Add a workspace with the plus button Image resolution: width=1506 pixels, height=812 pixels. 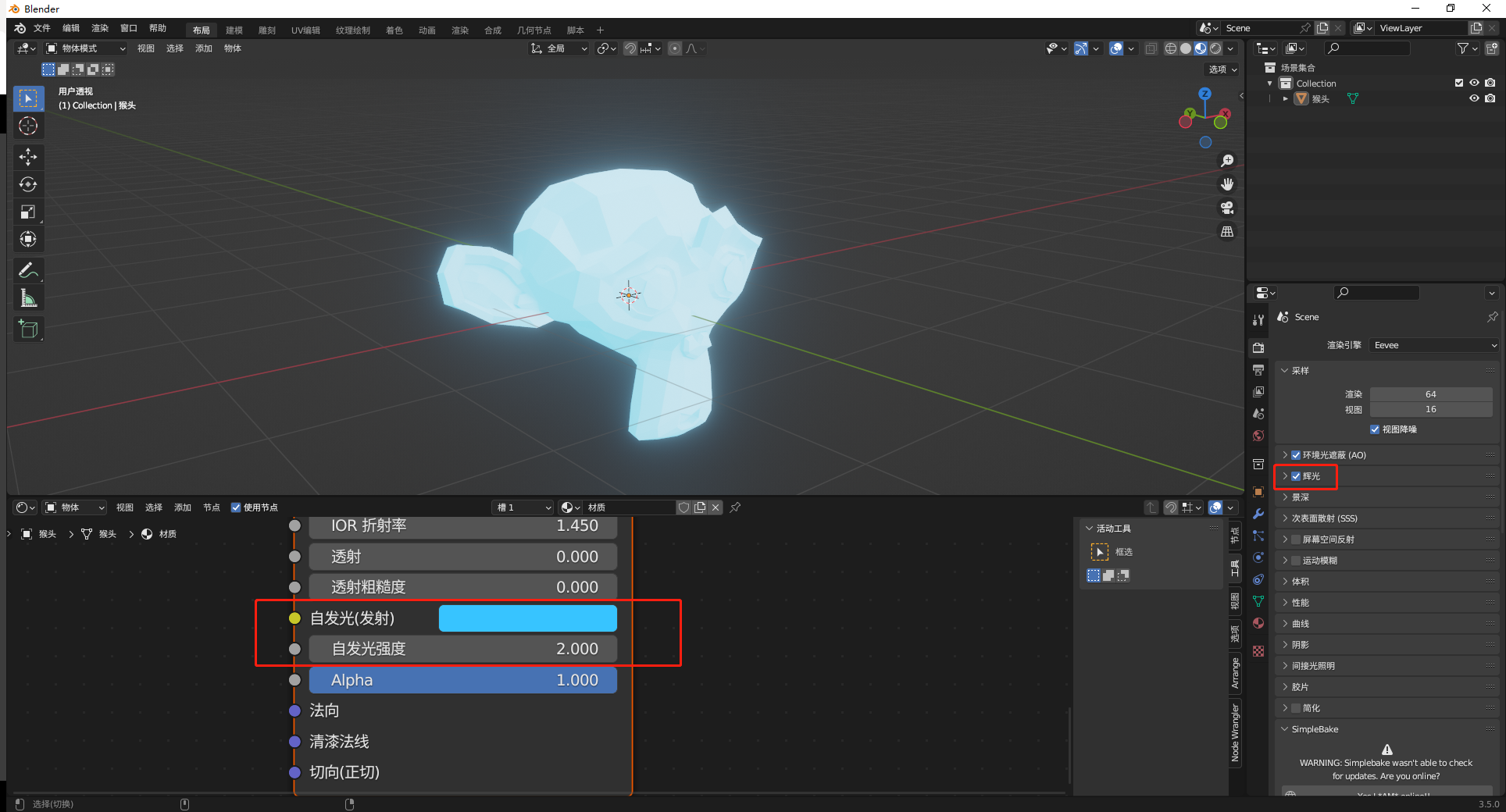coord(601,30)
